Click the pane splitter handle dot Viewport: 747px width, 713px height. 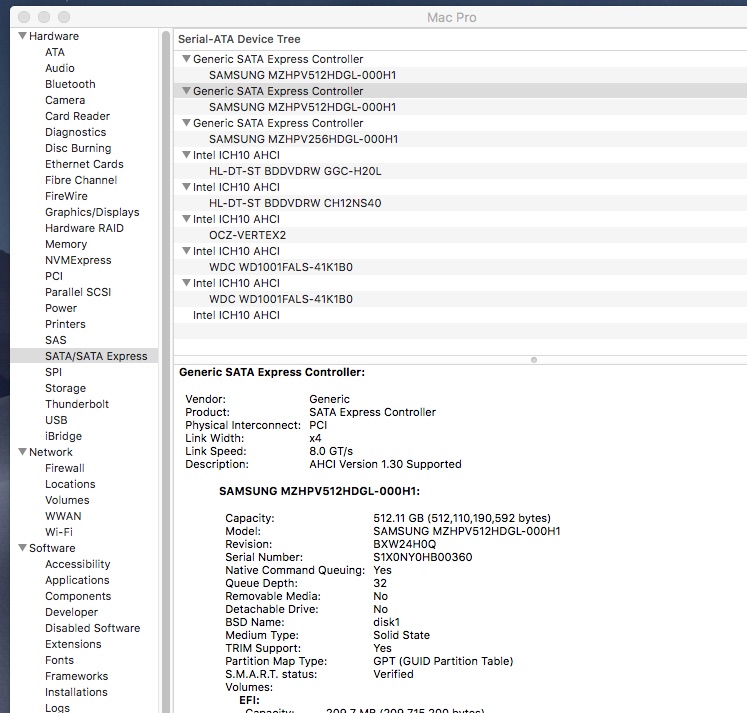point(534,360)
